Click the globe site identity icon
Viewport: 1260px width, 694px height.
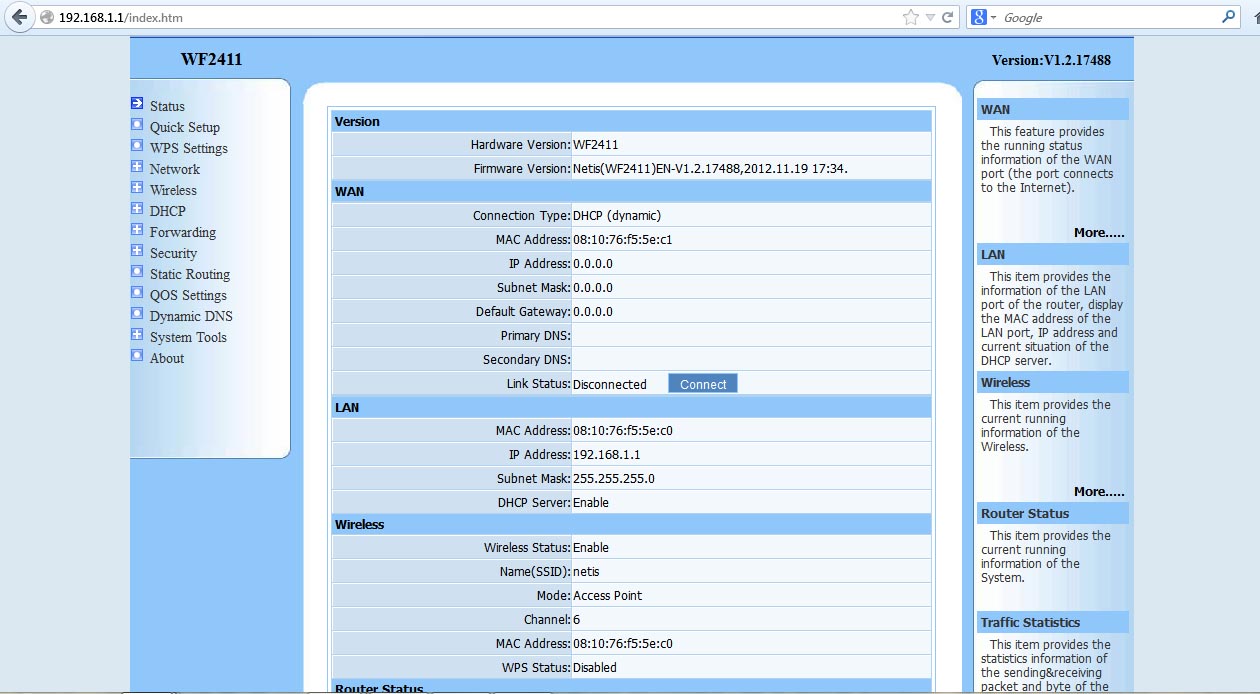click(x=46, y=18)
